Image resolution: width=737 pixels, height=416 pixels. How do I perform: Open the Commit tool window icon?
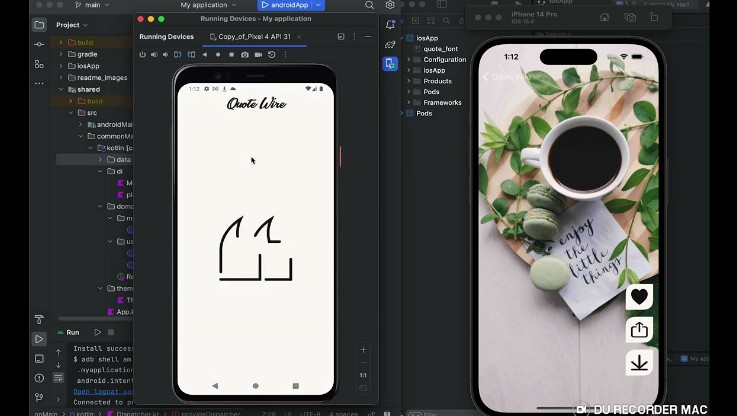click(39, 44)
